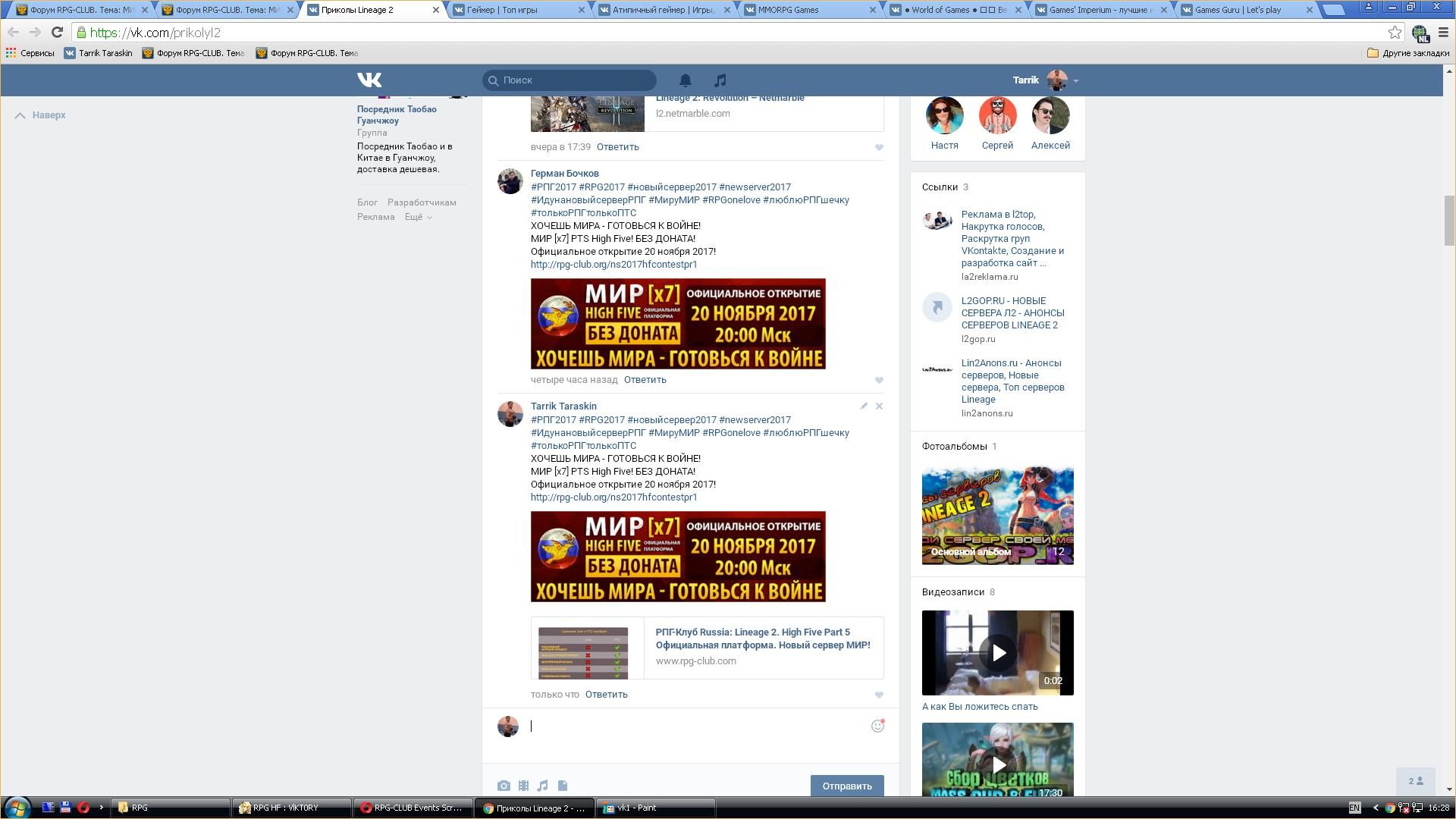Image resolution: width=1456 pixels, height=819 pixels.
Task: Reload the page in Chrome
Action: click(x=57, y=33)
